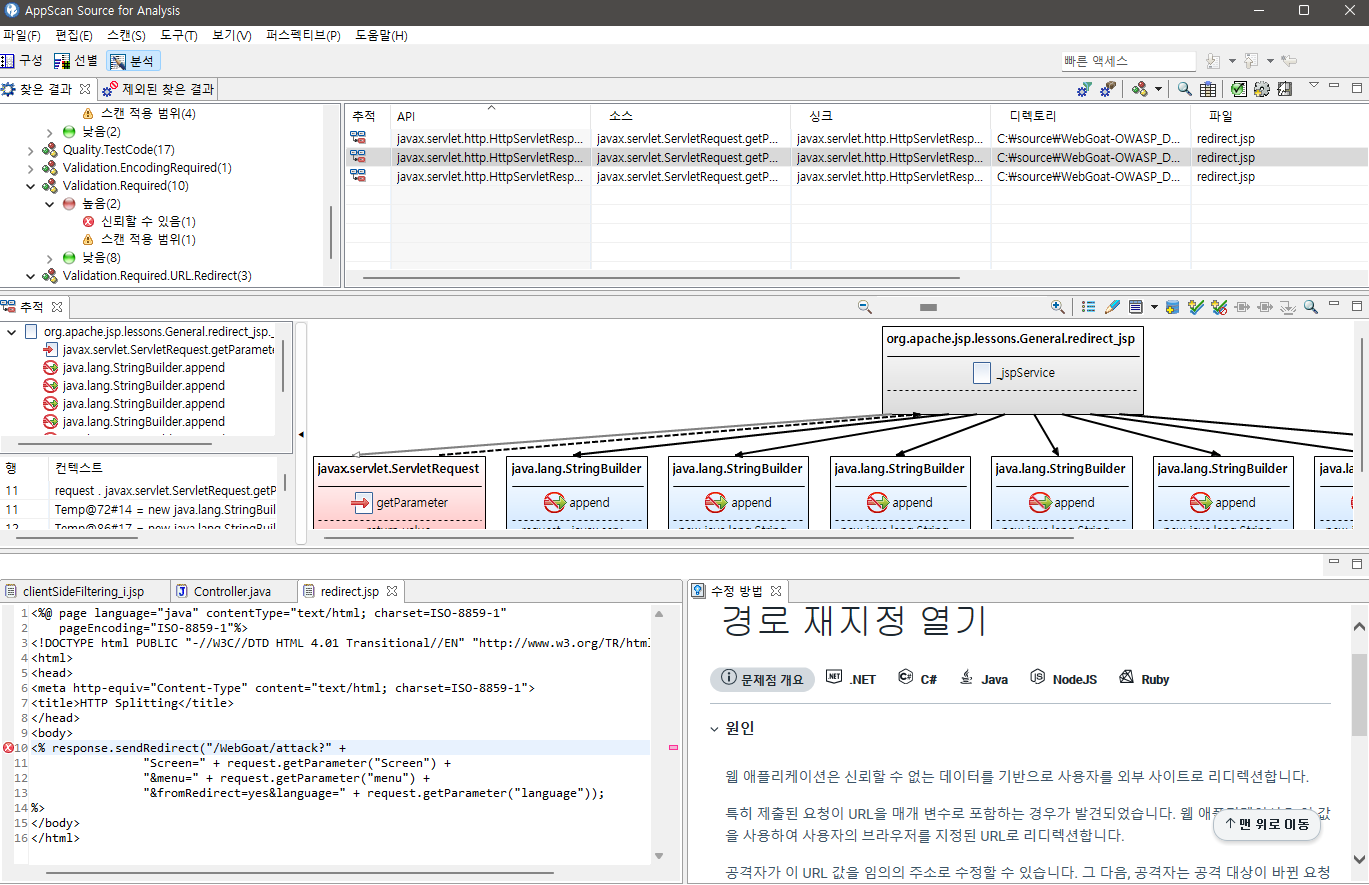Select the 문제점 개요 pill button
The width and height of the screenshot is (1369, 885).
(762, 679)
